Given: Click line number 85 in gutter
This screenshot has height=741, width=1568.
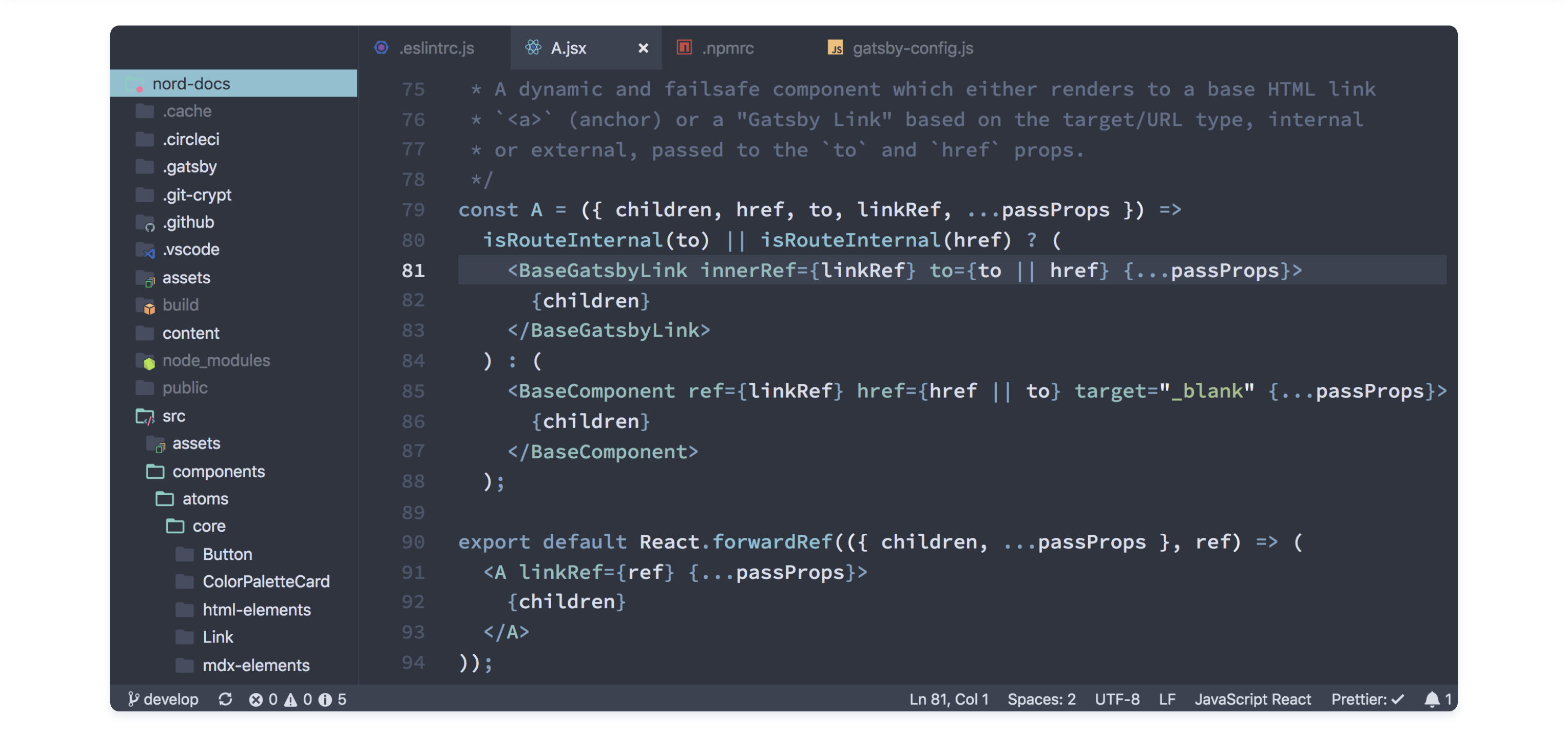Looking at the screenshot, I should point(413,391).
